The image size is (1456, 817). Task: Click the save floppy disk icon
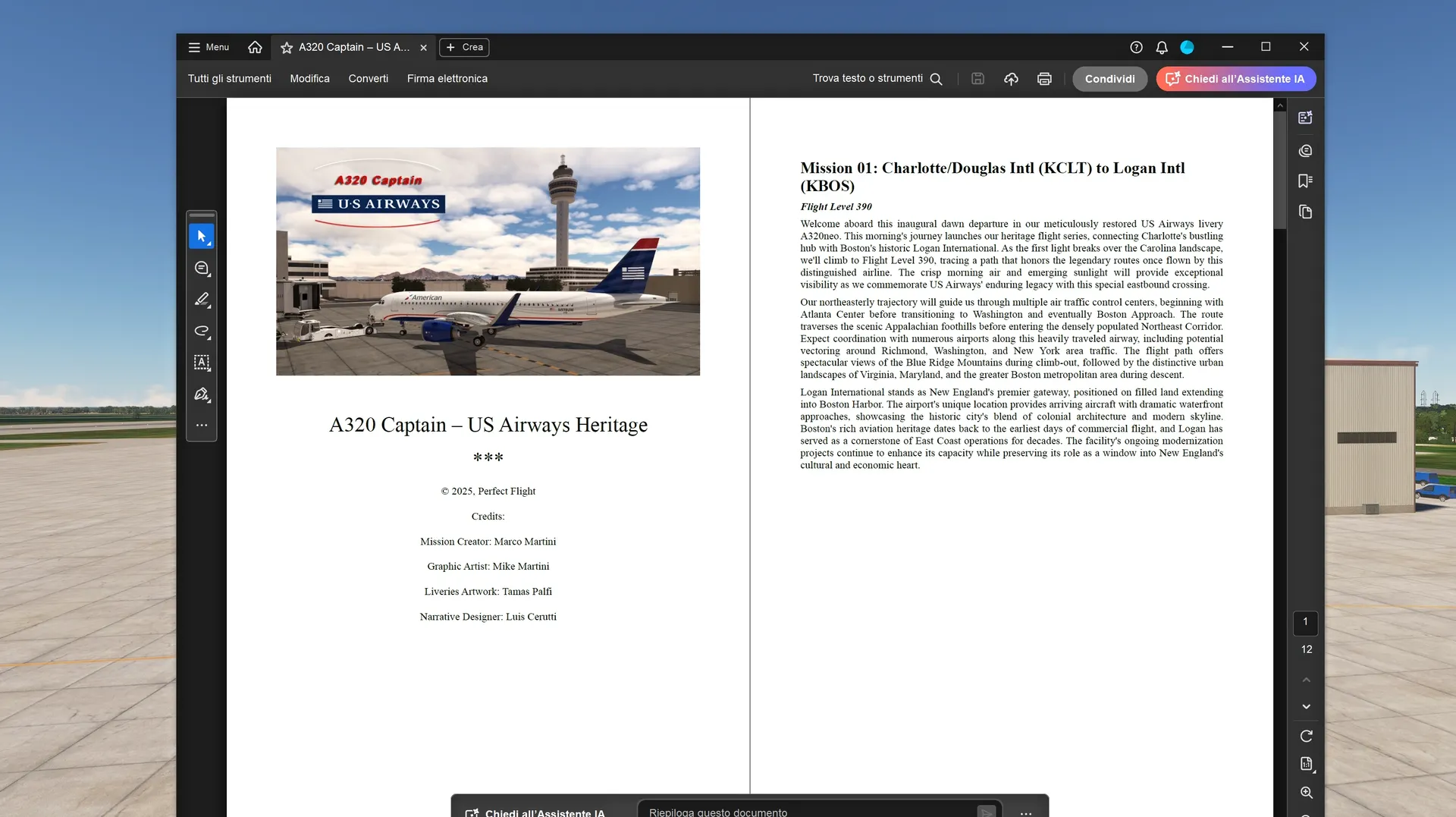pos(977,79)
